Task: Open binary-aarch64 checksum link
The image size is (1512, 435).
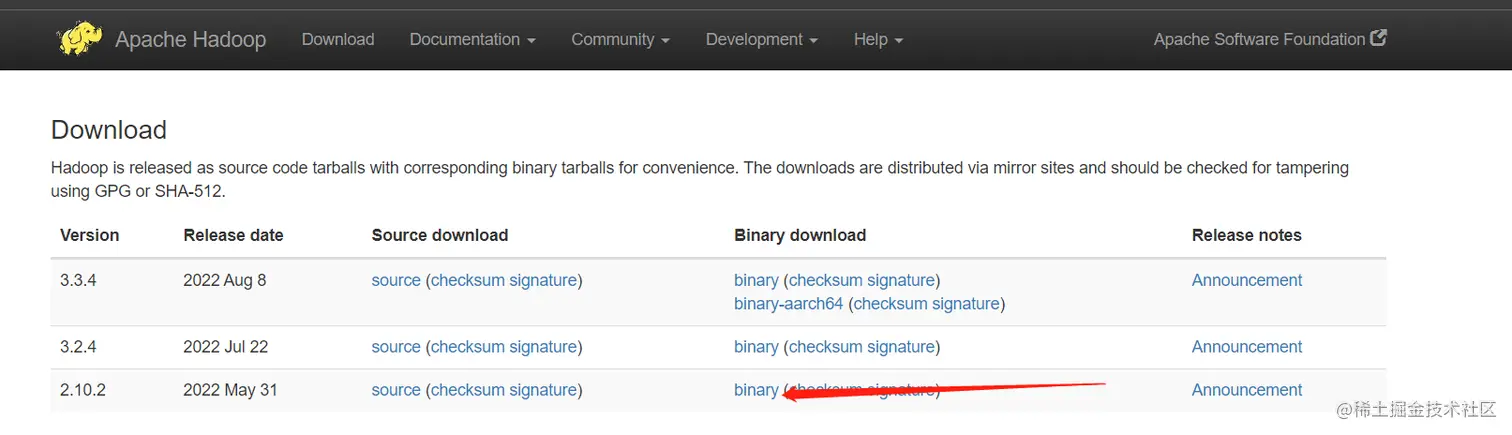Action: [x=891, y=304]
